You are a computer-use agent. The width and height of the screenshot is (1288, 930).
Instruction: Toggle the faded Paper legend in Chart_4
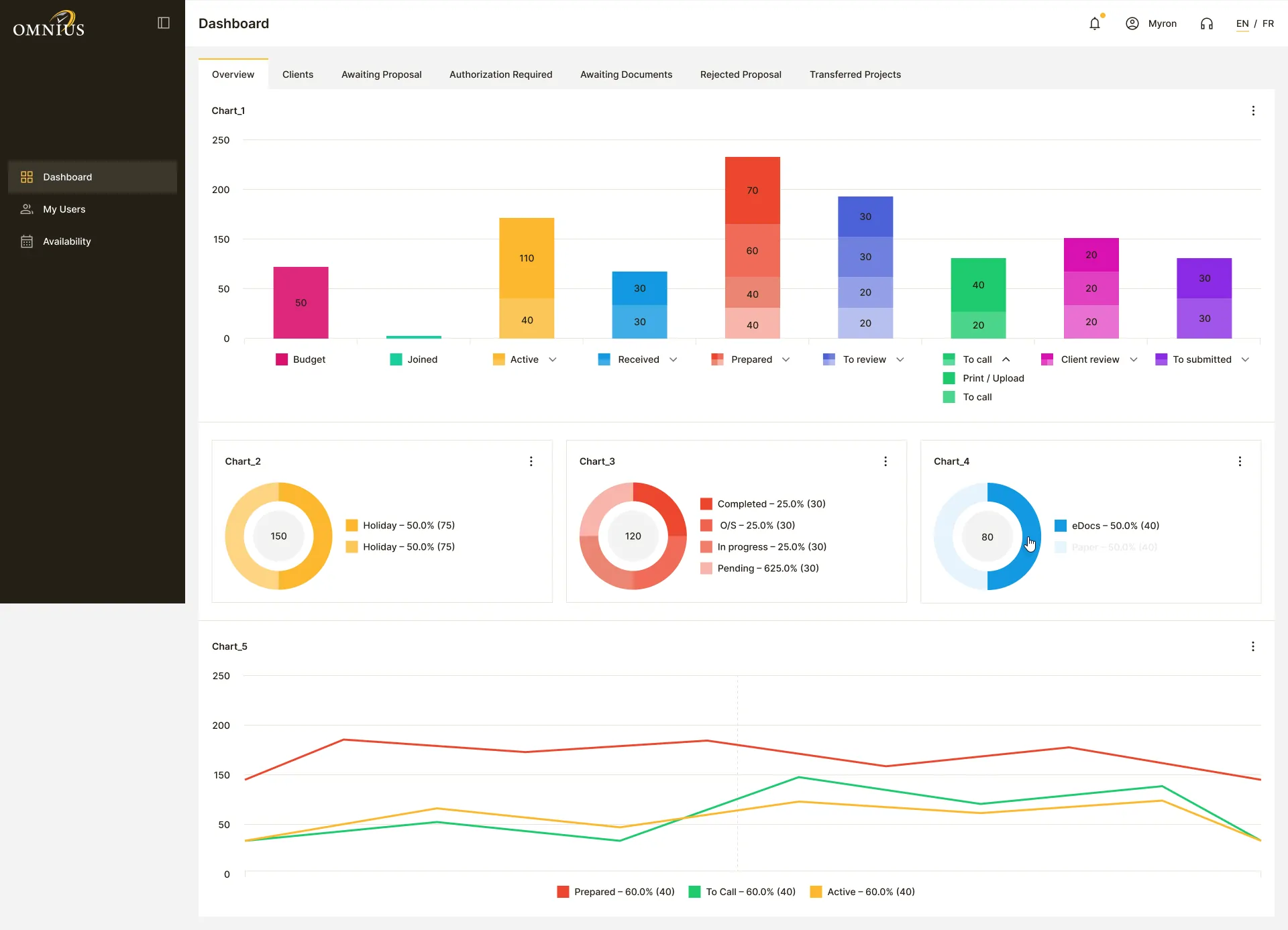pos(1106,547)
